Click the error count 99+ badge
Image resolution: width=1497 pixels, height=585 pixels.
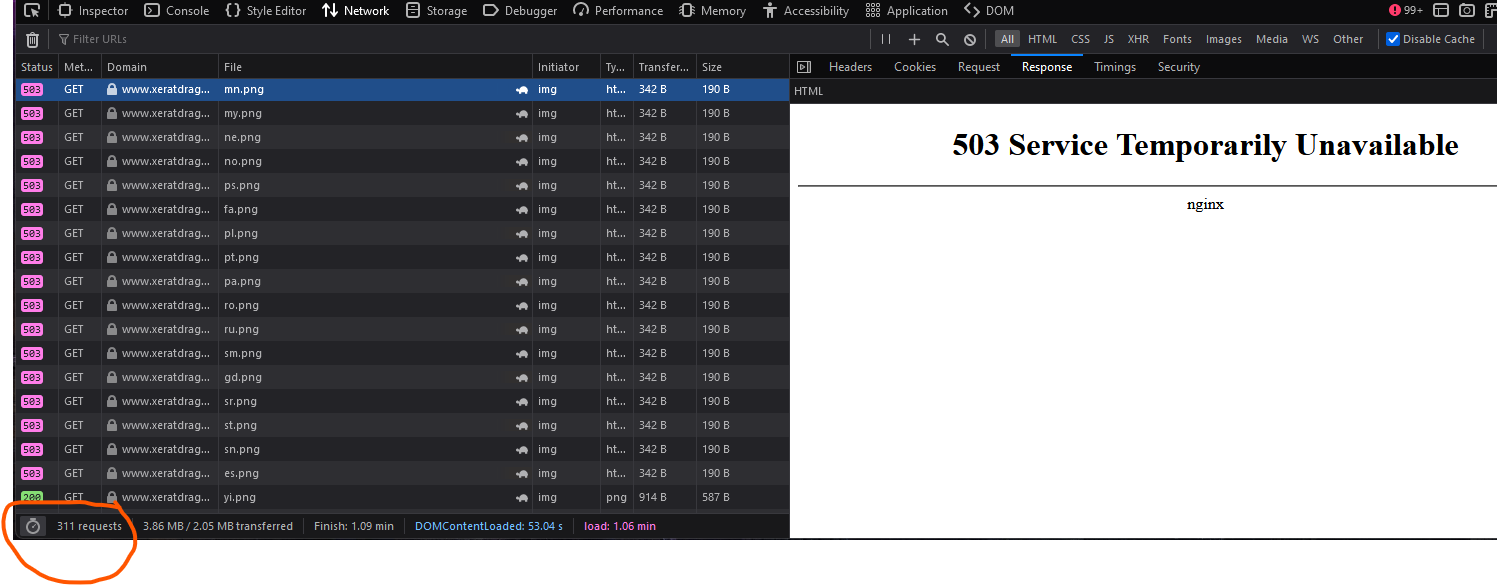coord(1406,11)
